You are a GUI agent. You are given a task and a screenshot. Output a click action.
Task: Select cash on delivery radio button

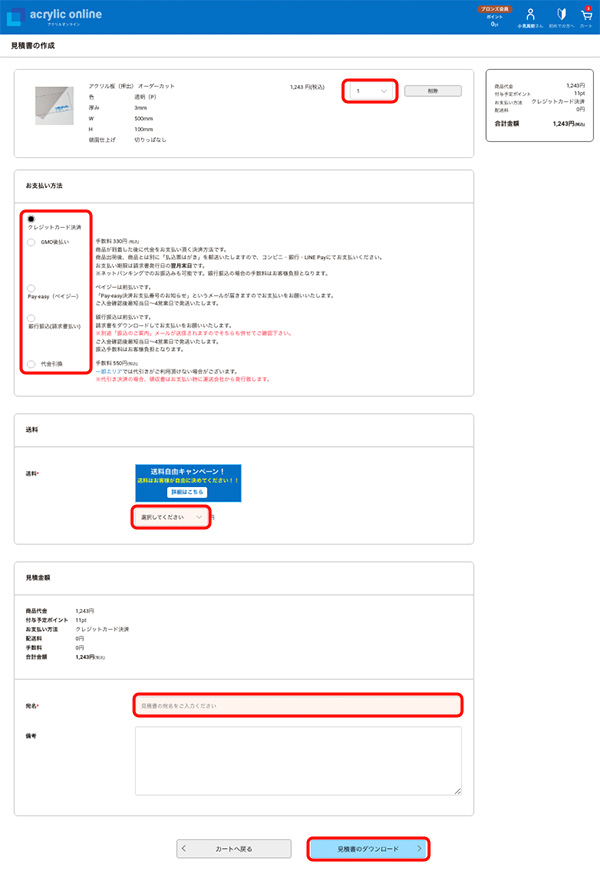[31, 364]
